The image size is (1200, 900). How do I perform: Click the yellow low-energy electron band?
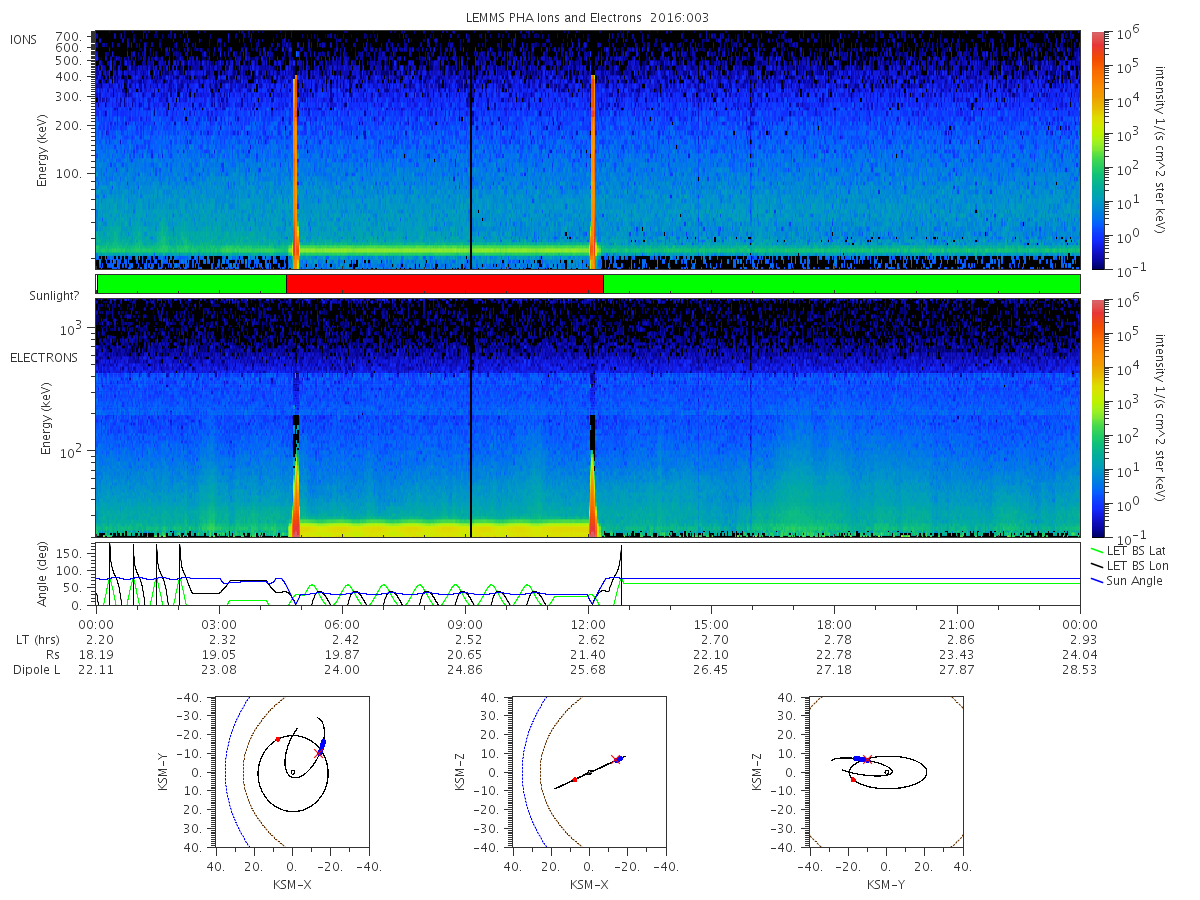(x=445, y=527)
